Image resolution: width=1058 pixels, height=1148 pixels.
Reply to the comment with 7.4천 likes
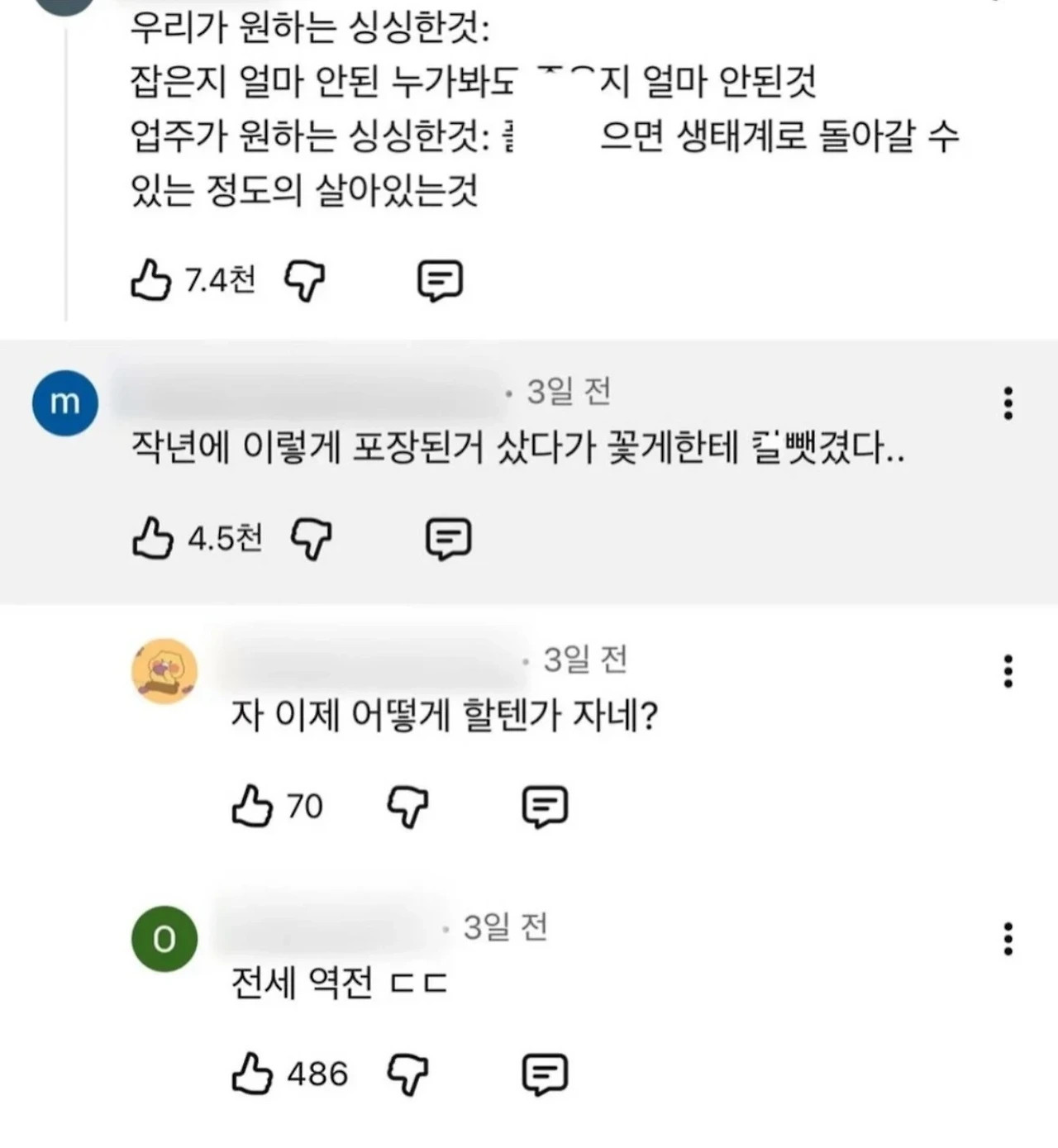pyautogui.click(x=439, y=281)
